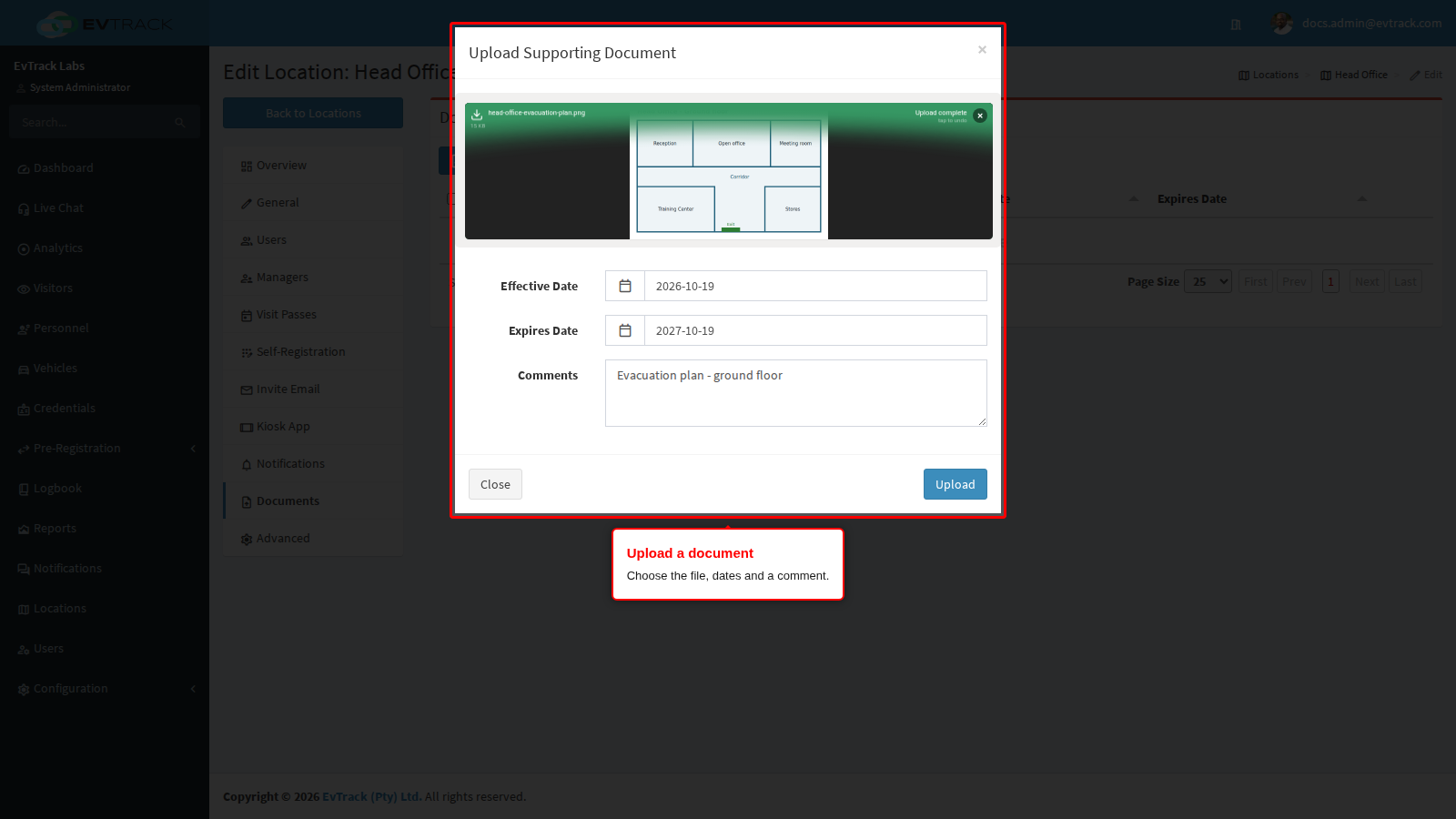
Task: Click into the Comments text area
Action: [x=796, y=393]
